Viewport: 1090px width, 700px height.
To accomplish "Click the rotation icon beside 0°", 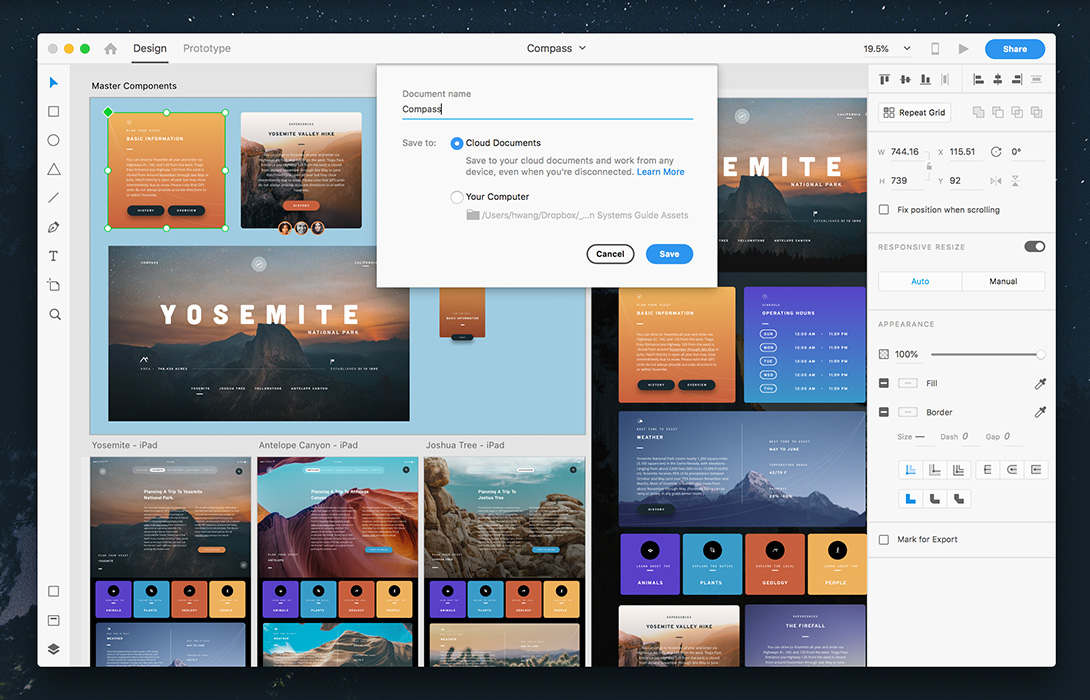I will (995, 152).
